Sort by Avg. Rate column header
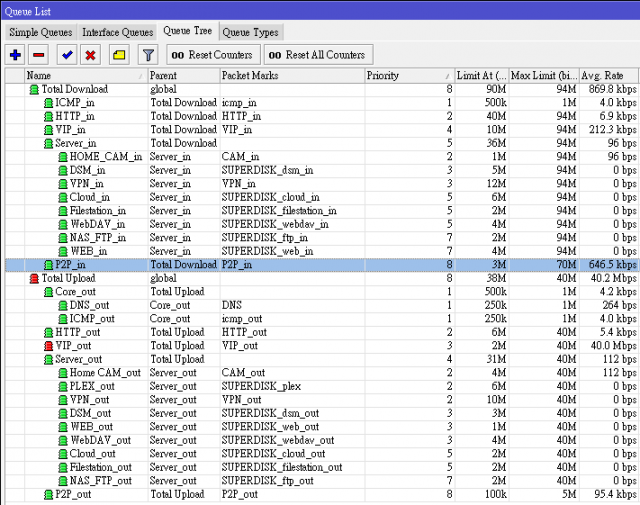The height and width of the screenshot is (505, 640). pyautogui.click(x=608, y=76)
